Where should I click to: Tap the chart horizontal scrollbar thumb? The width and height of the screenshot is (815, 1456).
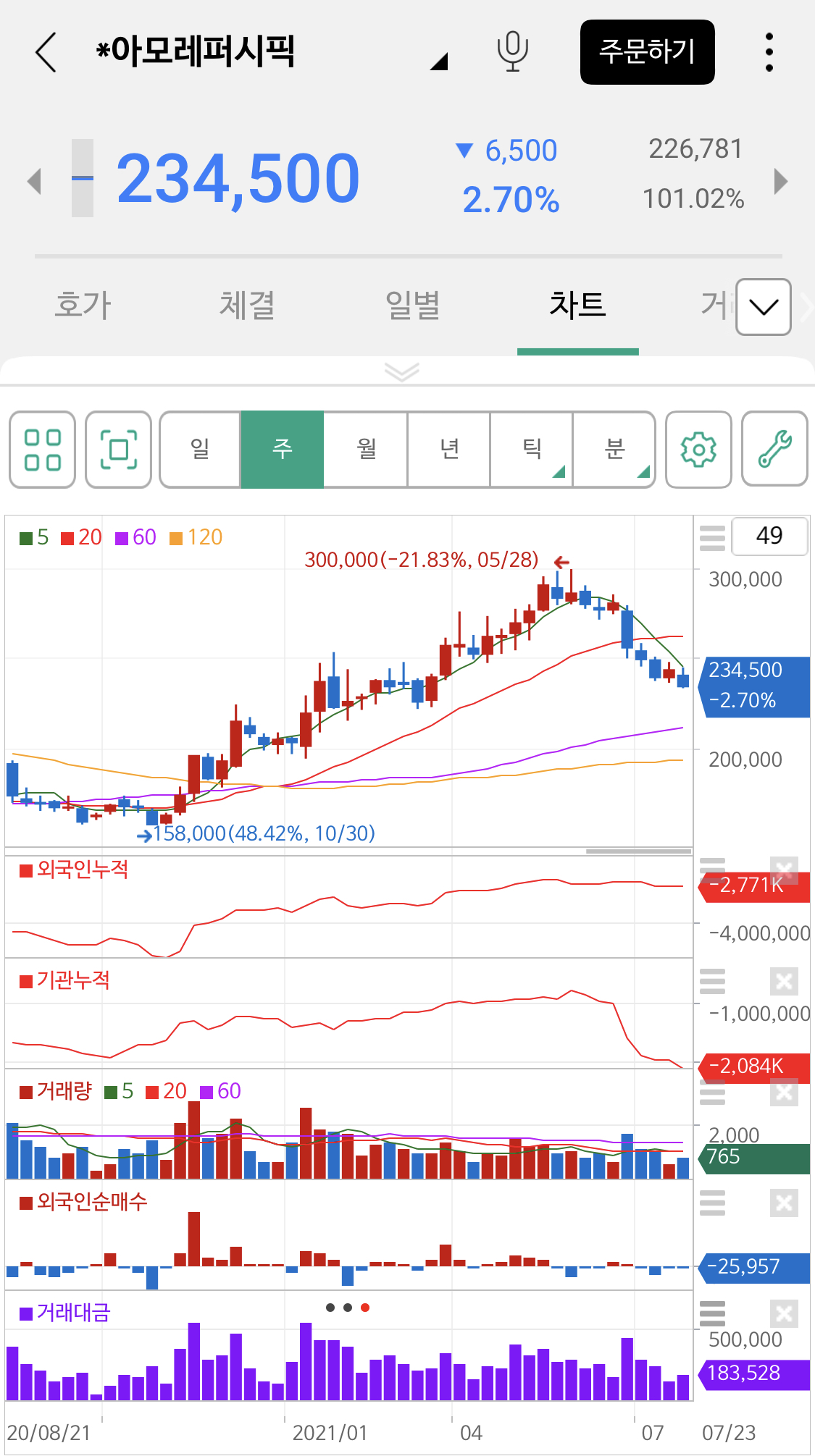(x=638, y=851)
